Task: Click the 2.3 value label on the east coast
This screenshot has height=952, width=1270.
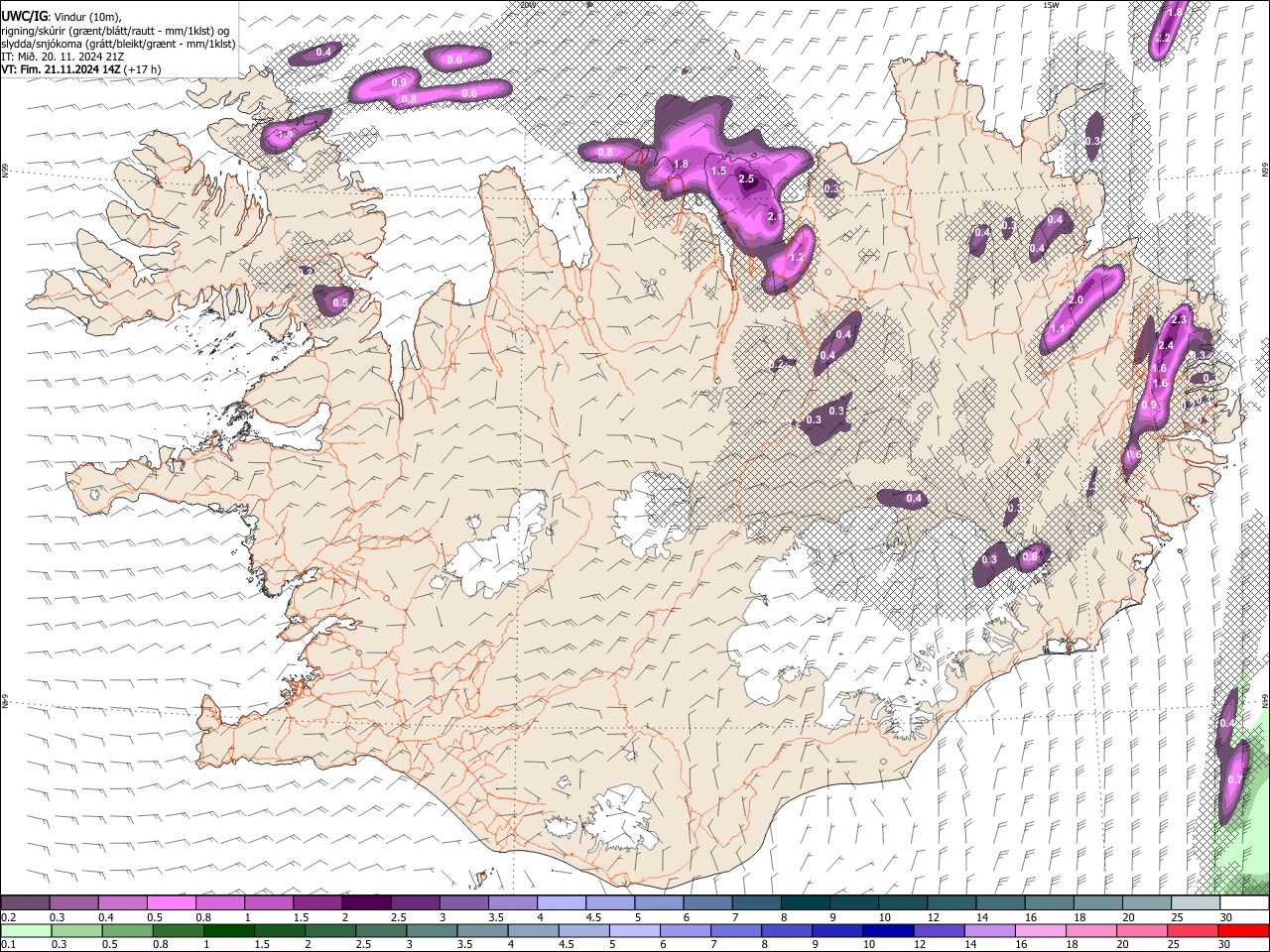Action: [1179, 320]
